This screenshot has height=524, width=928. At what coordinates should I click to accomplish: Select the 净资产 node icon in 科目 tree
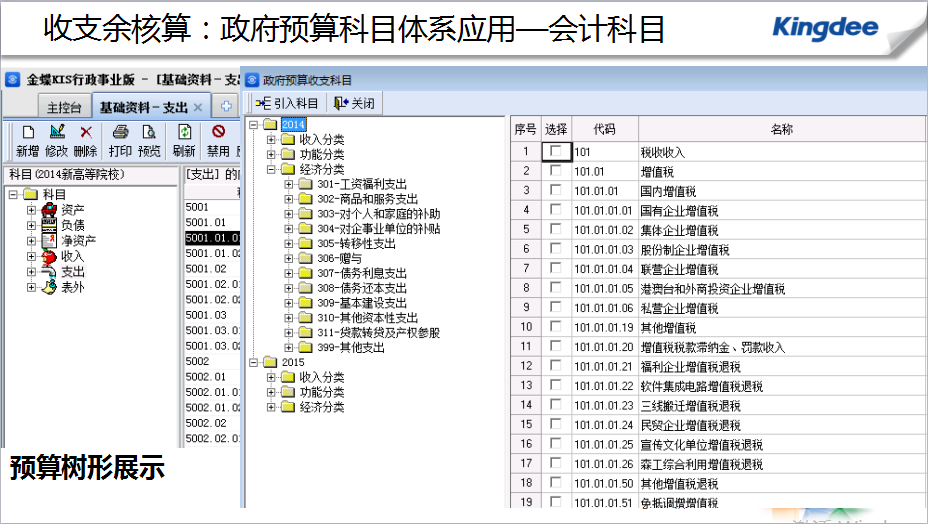click(49, 240)
